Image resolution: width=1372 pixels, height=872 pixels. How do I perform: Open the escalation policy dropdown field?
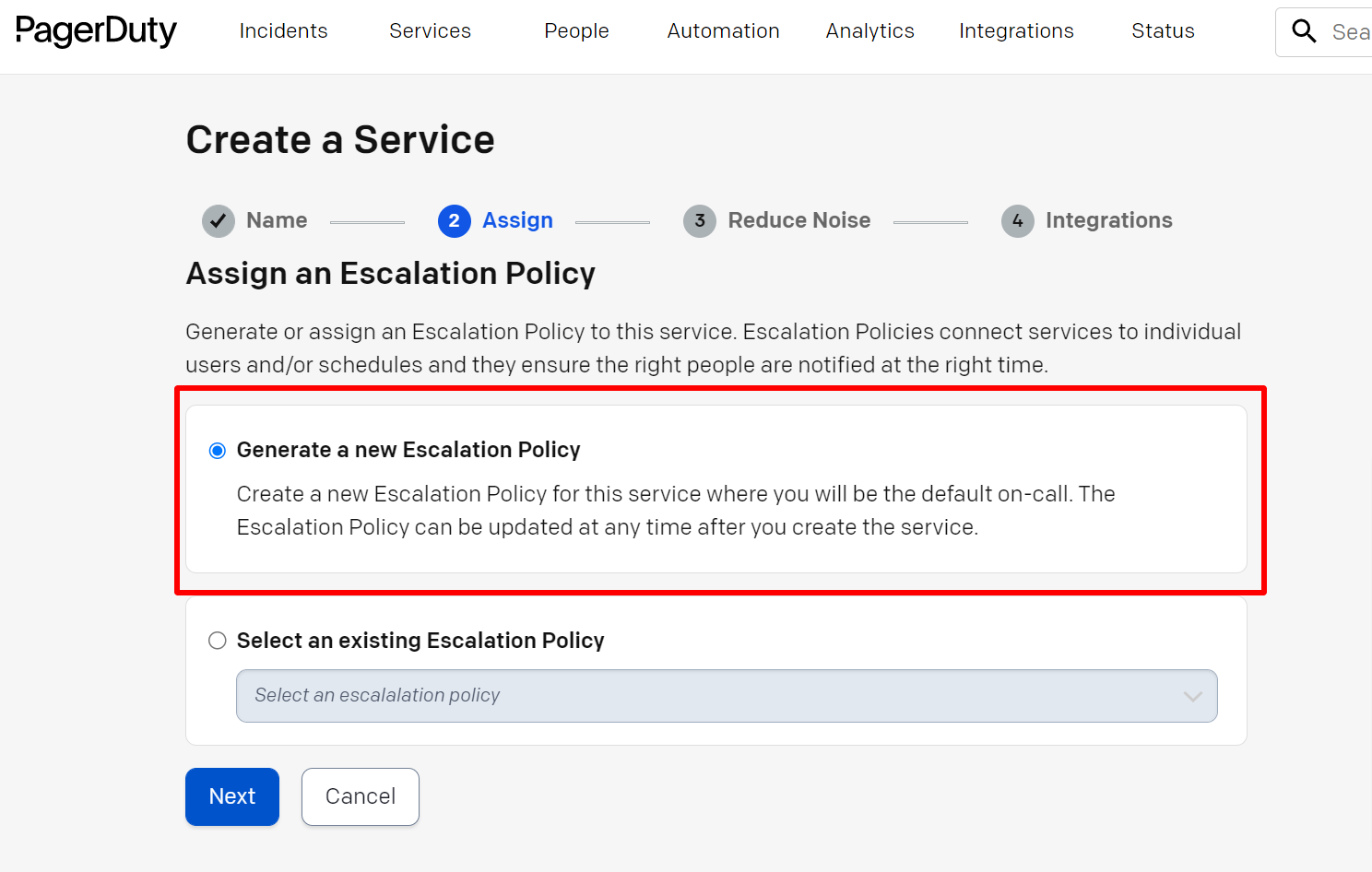[x=645, y=696]
